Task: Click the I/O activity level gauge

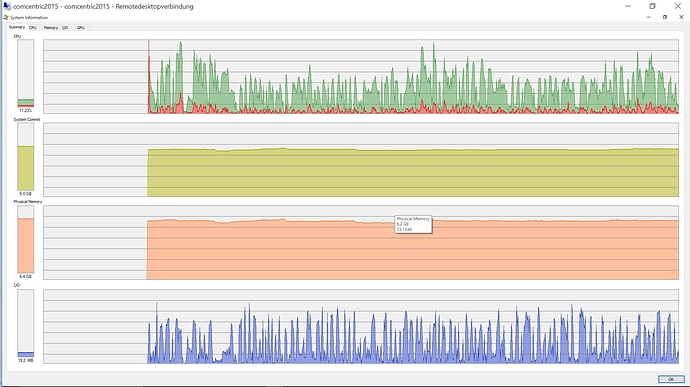Action: point(26,323)
